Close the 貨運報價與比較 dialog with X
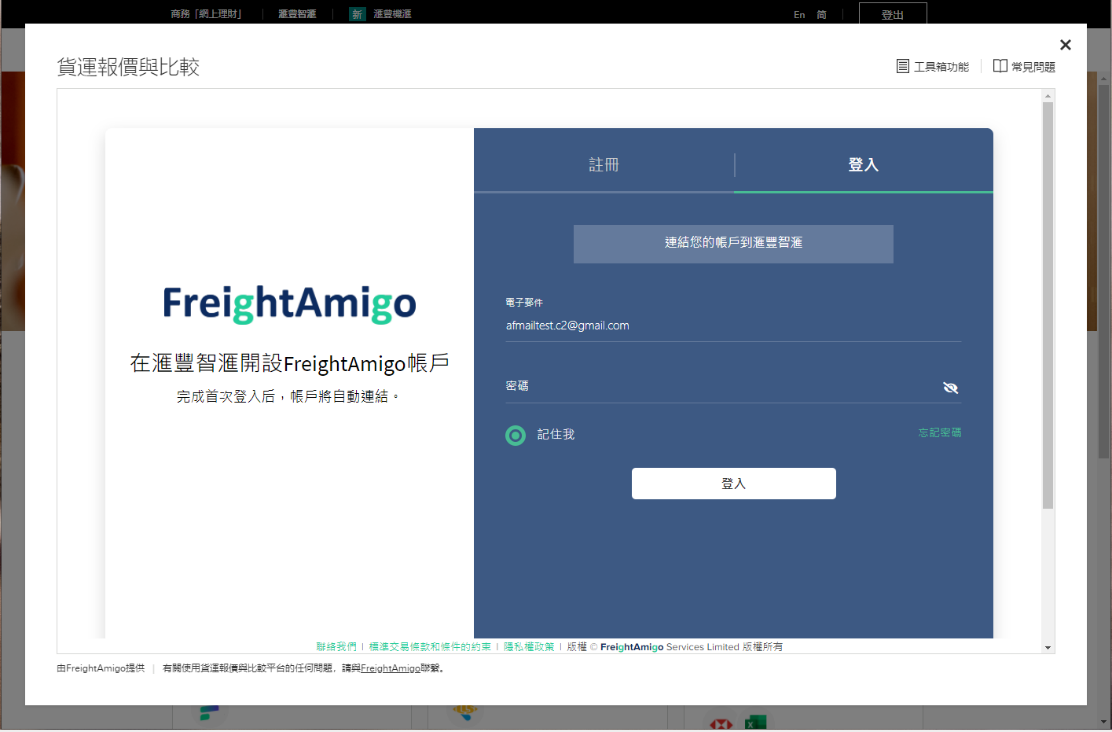The image size is (1112, 732). click(x=1065, y=45)
